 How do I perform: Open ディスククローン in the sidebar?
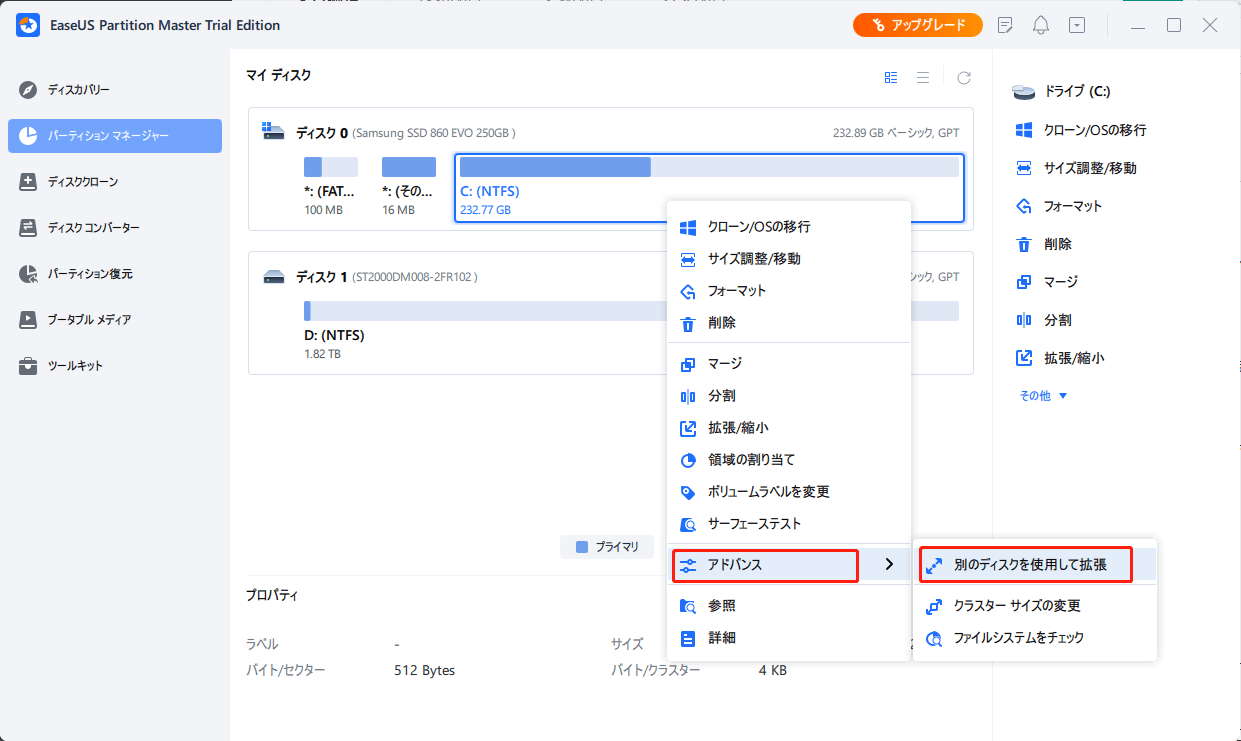[x=82, y=182]
